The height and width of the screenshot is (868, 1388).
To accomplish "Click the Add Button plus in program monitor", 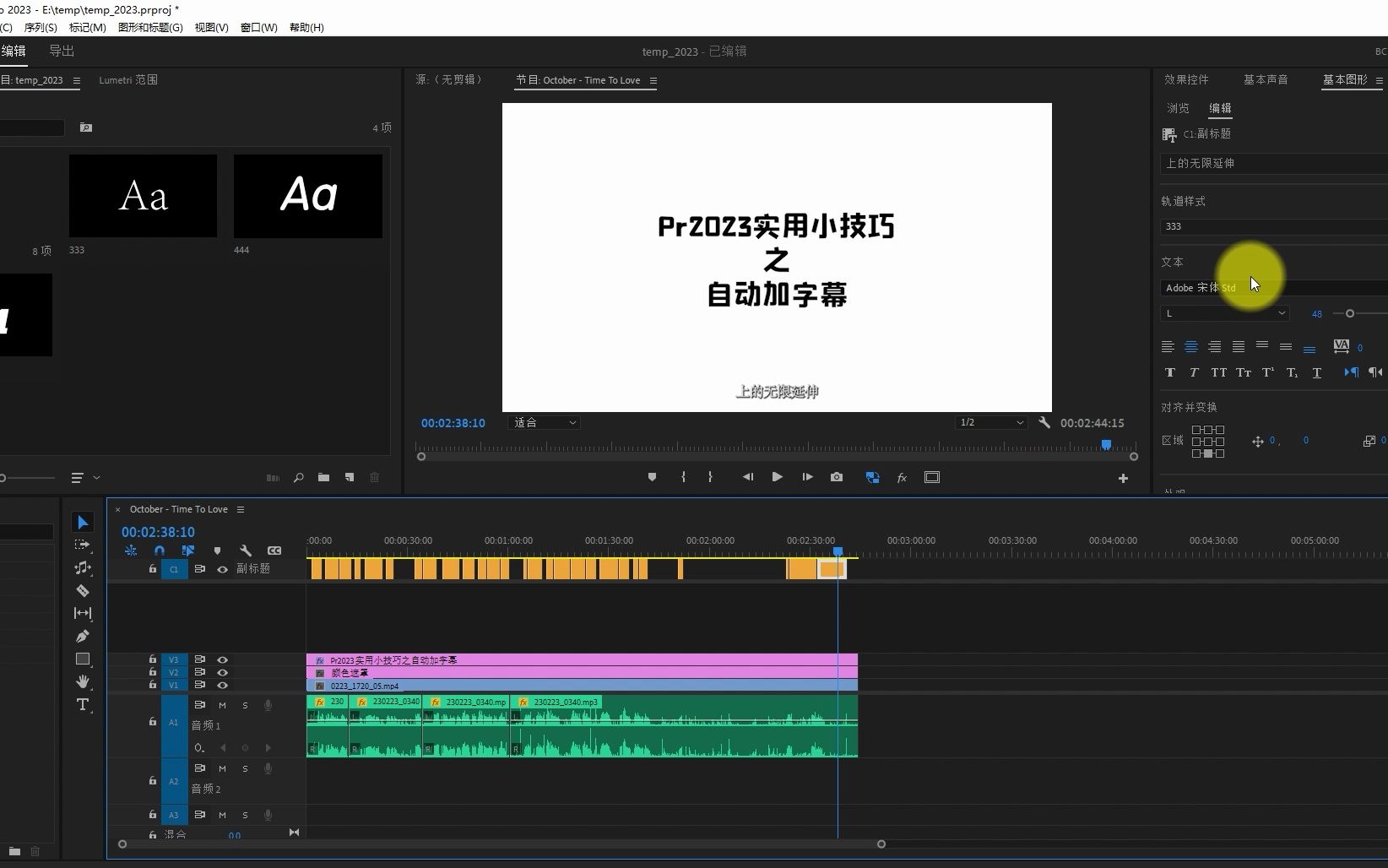I will [x=1123, y=477].
